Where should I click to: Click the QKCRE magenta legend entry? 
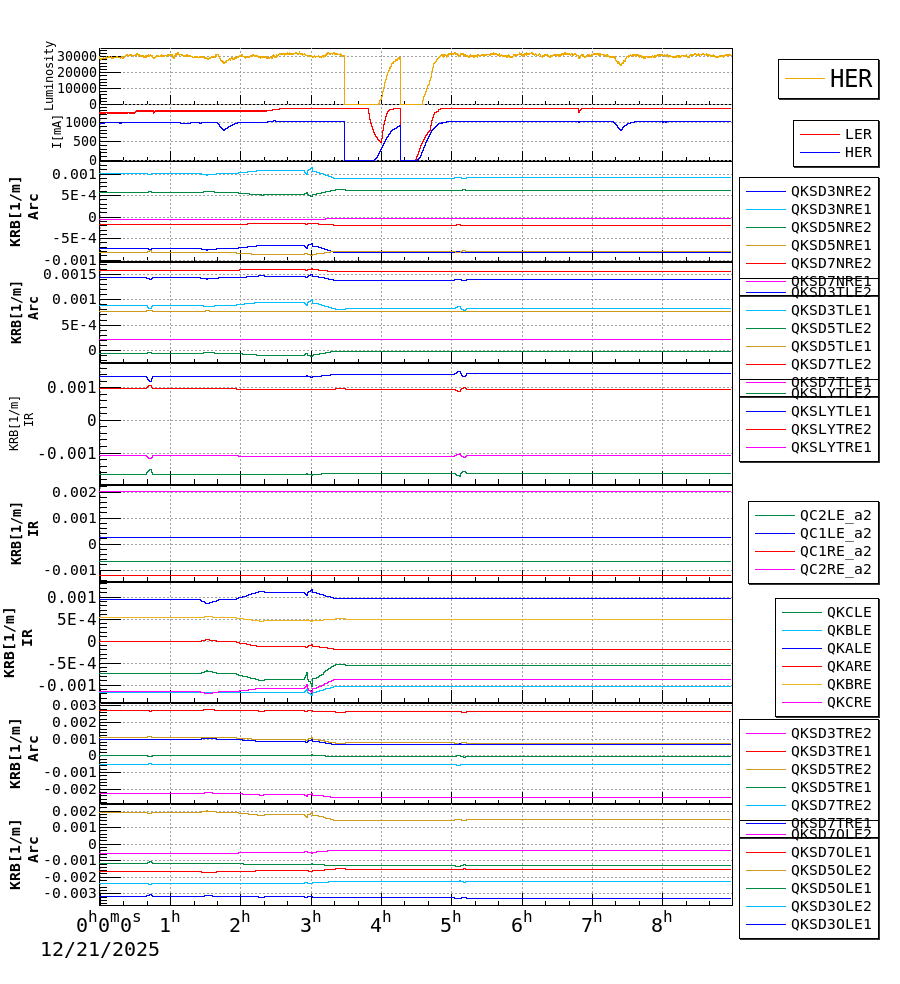point(849,704)
